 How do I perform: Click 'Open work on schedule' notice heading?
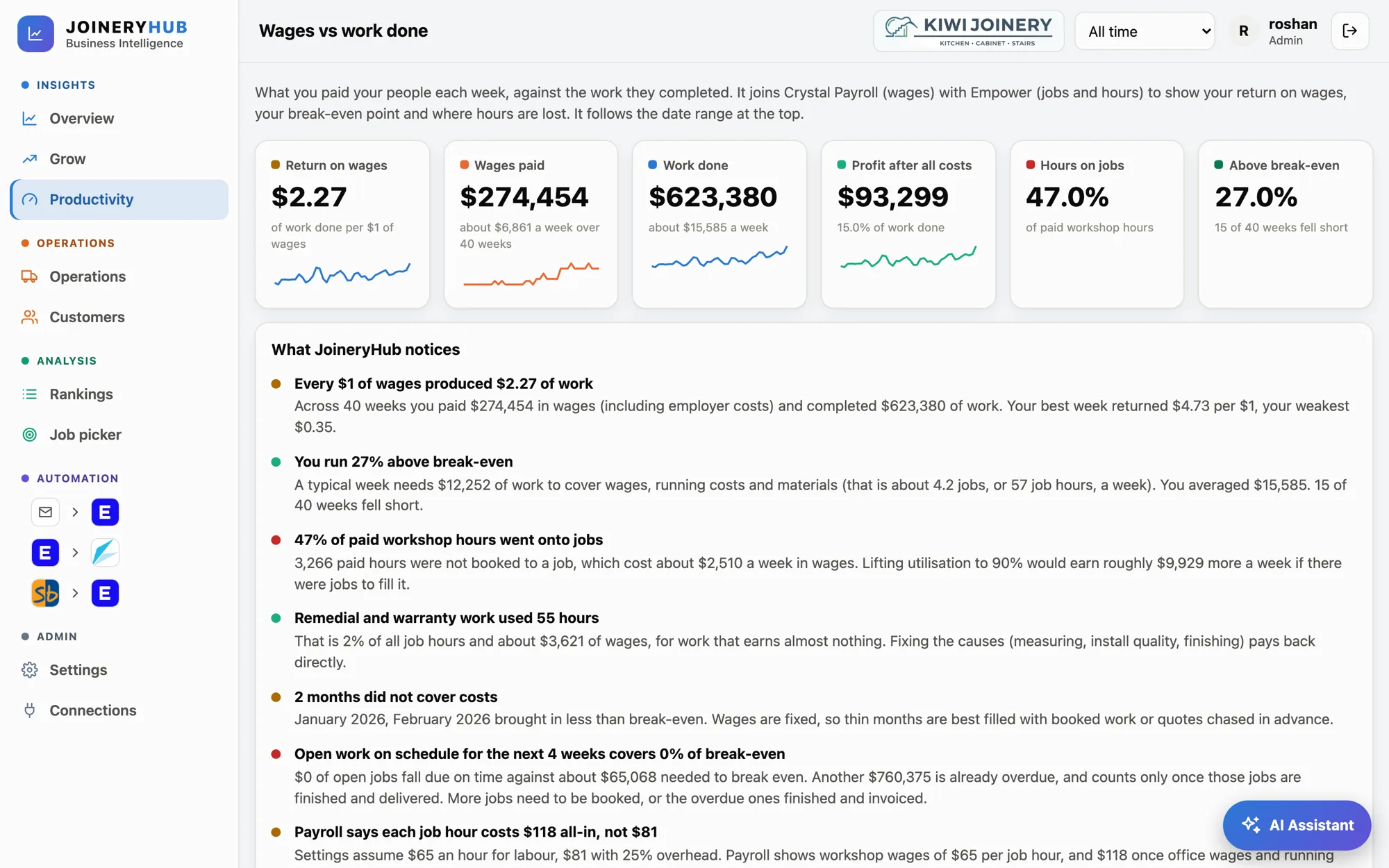pyautogui.click(x=540, y=754)
